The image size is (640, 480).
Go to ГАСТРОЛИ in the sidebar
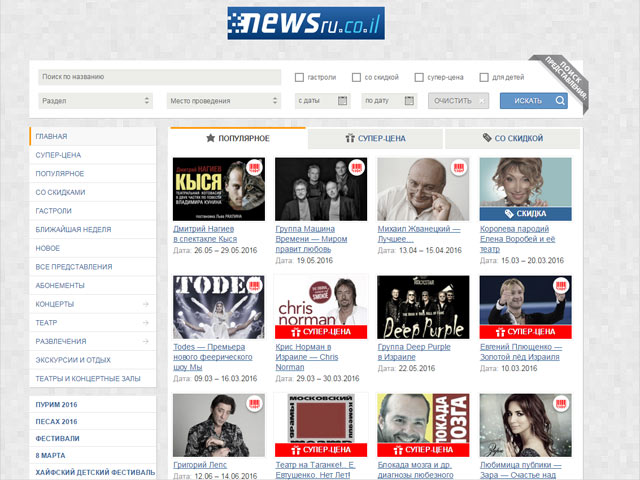(x=93, y=211)
